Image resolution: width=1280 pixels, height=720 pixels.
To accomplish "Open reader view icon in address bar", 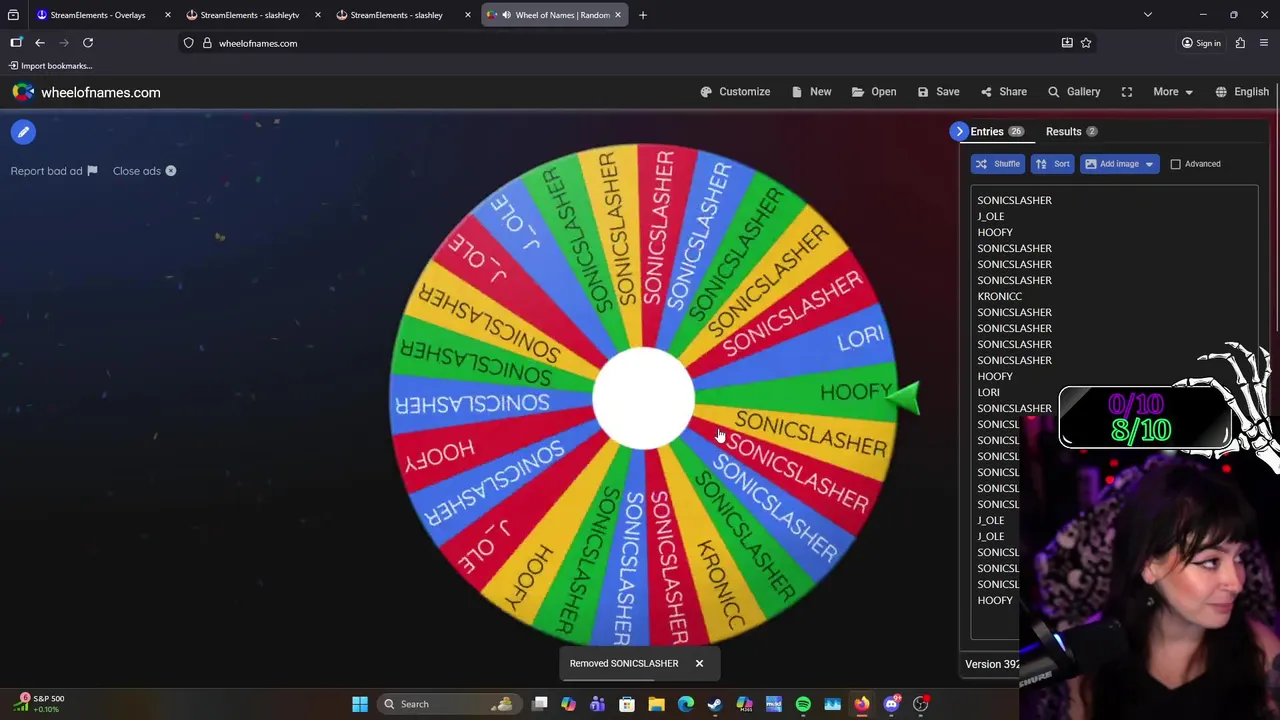I will tap(1067, 43).
